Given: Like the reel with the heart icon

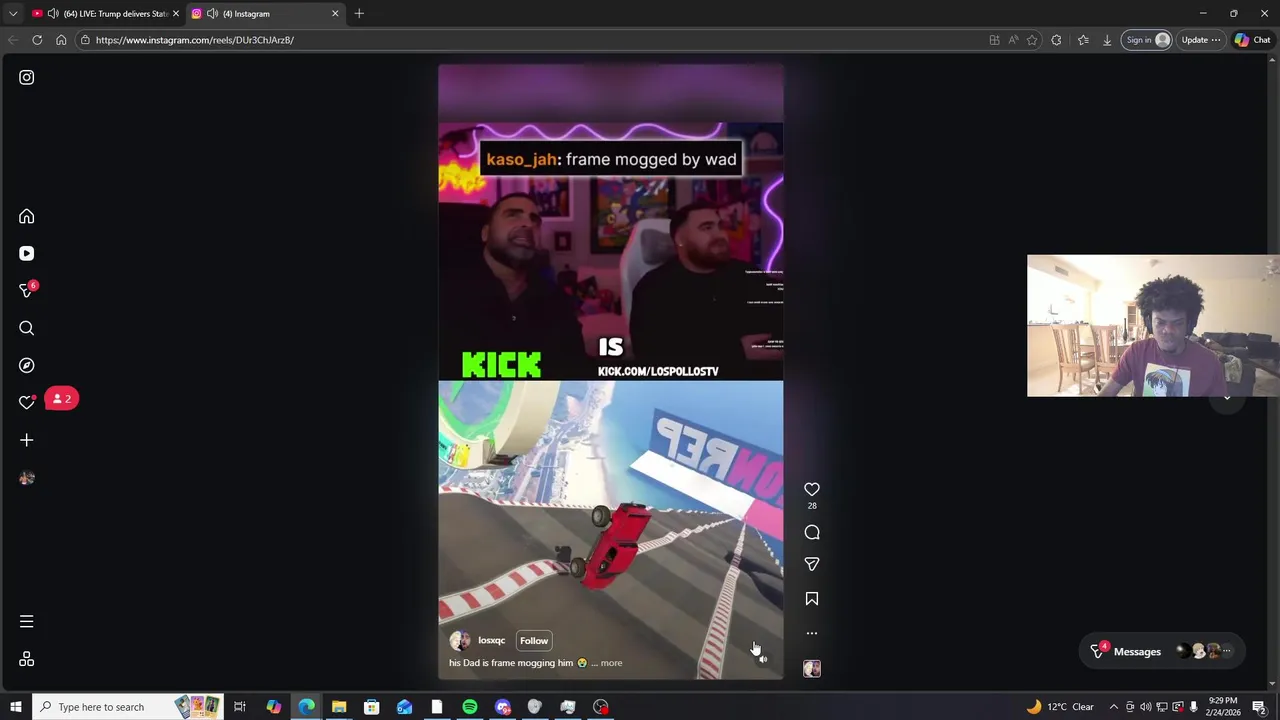Looking at the screenshot, I should [812, 489].
